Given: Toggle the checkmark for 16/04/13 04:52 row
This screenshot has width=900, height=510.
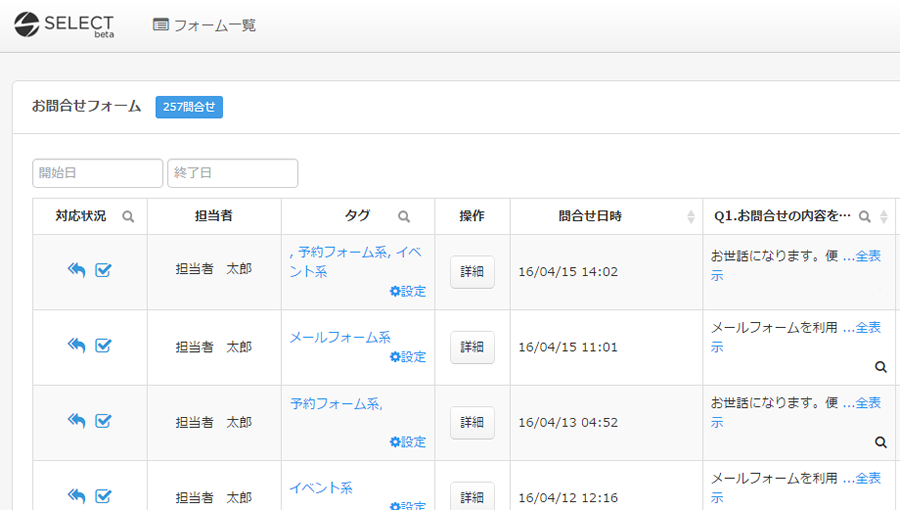Looking at the screenshot, I should [x=103, y=421].
